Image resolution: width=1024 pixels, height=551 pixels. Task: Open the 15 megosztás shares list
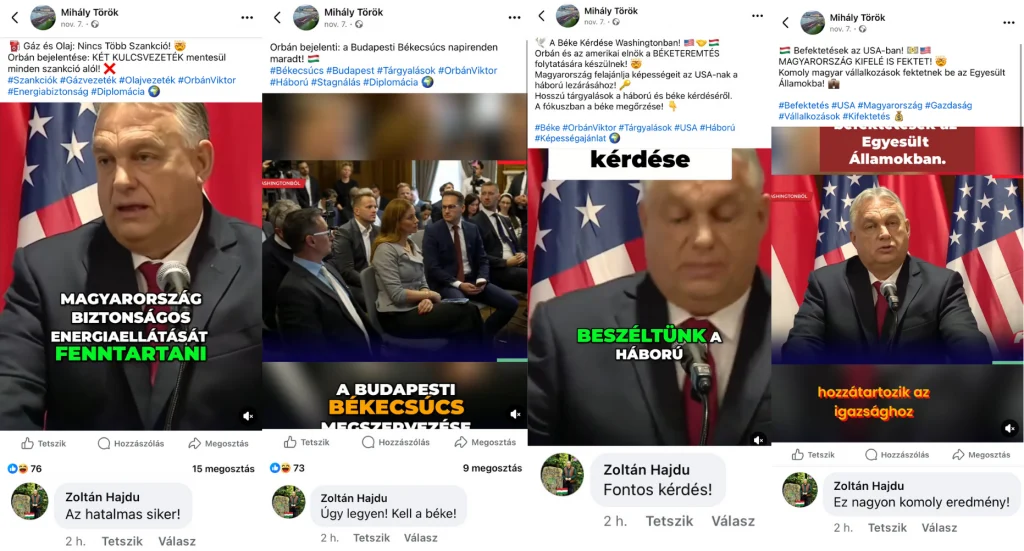pos(223,469)
